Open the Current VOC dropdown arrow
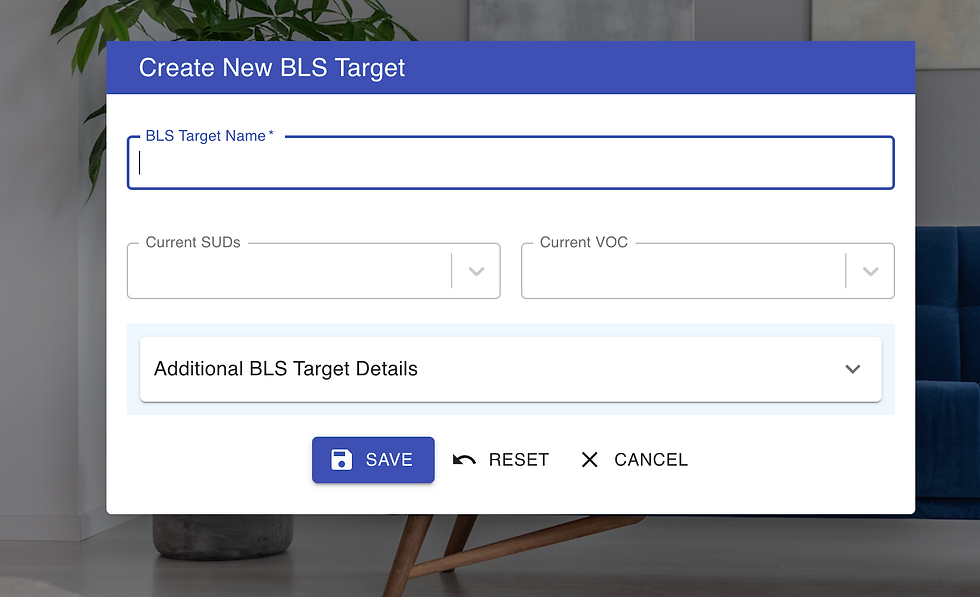 click(x=870, y=271)
